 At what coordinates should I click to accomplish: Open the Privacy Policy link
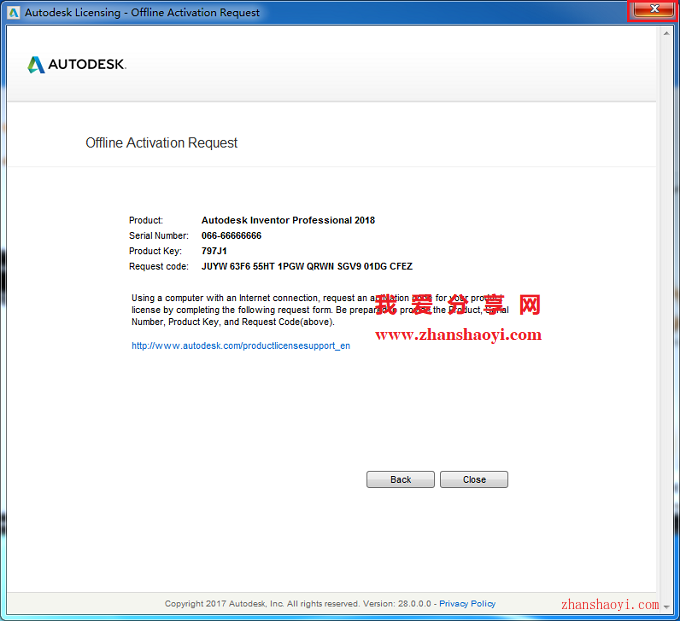point(467,604)
